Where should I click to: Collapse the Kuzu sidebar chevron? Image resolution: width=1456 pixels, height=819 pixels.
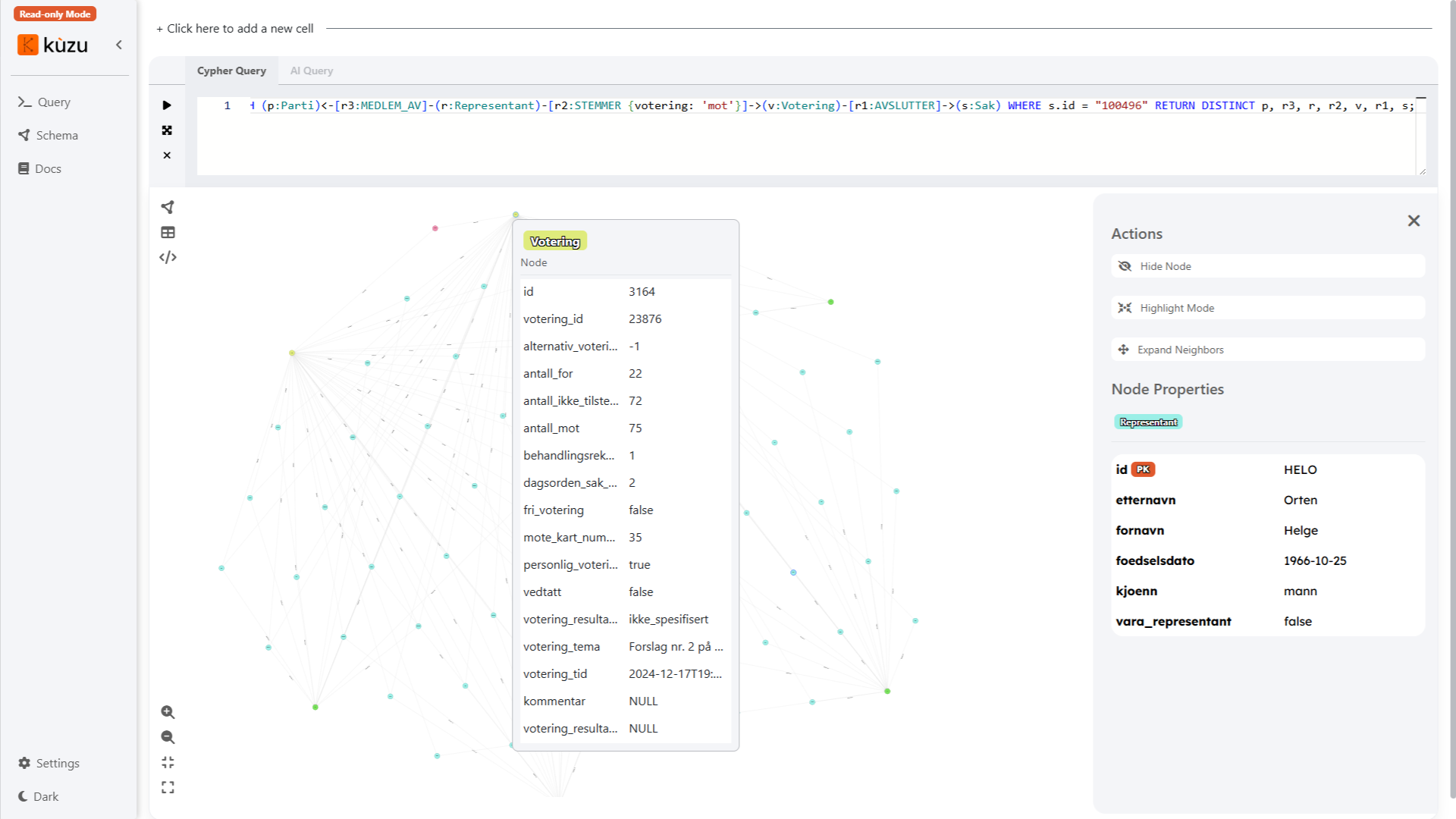[119, 45]
